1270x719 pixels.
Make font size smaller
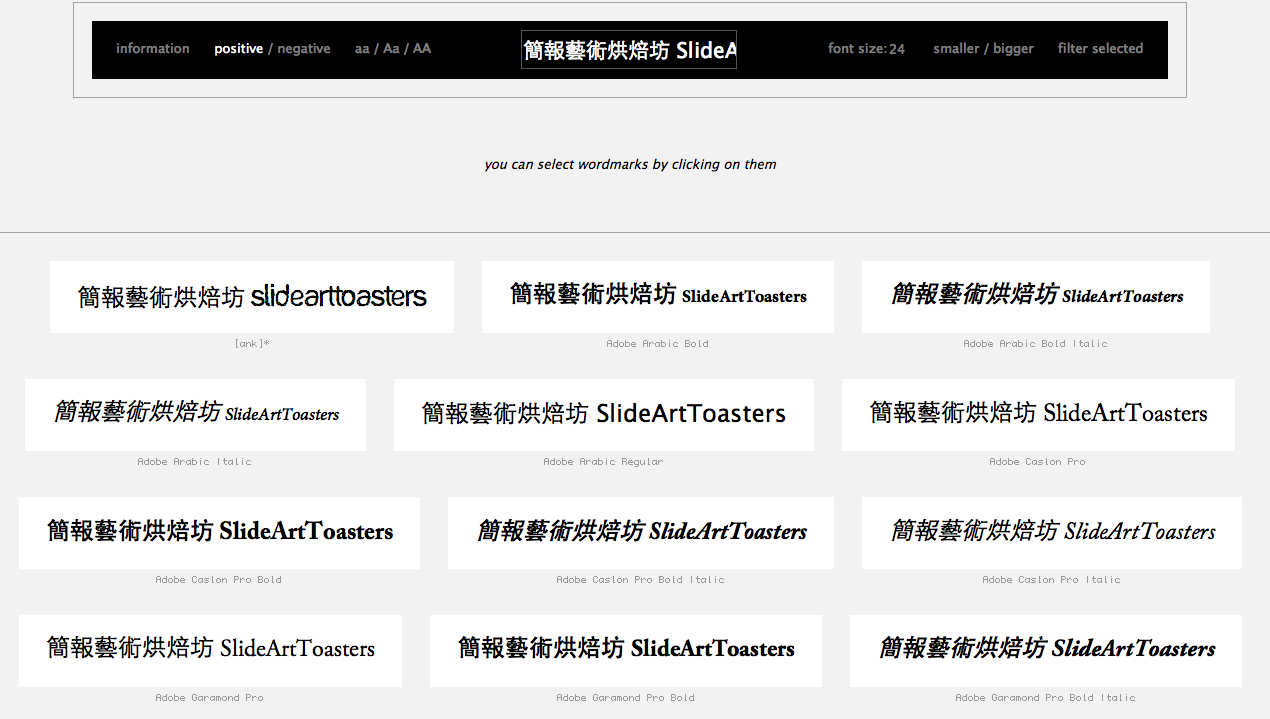pyautogui.click(x=957, y=49)
